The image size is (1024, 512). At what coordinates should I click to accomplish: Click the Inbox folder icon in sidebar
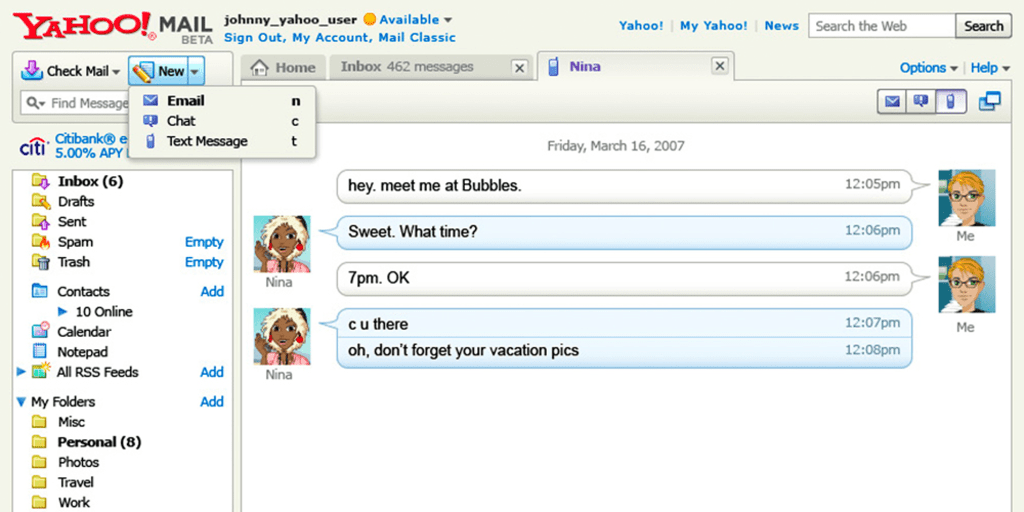pos(40,181)
